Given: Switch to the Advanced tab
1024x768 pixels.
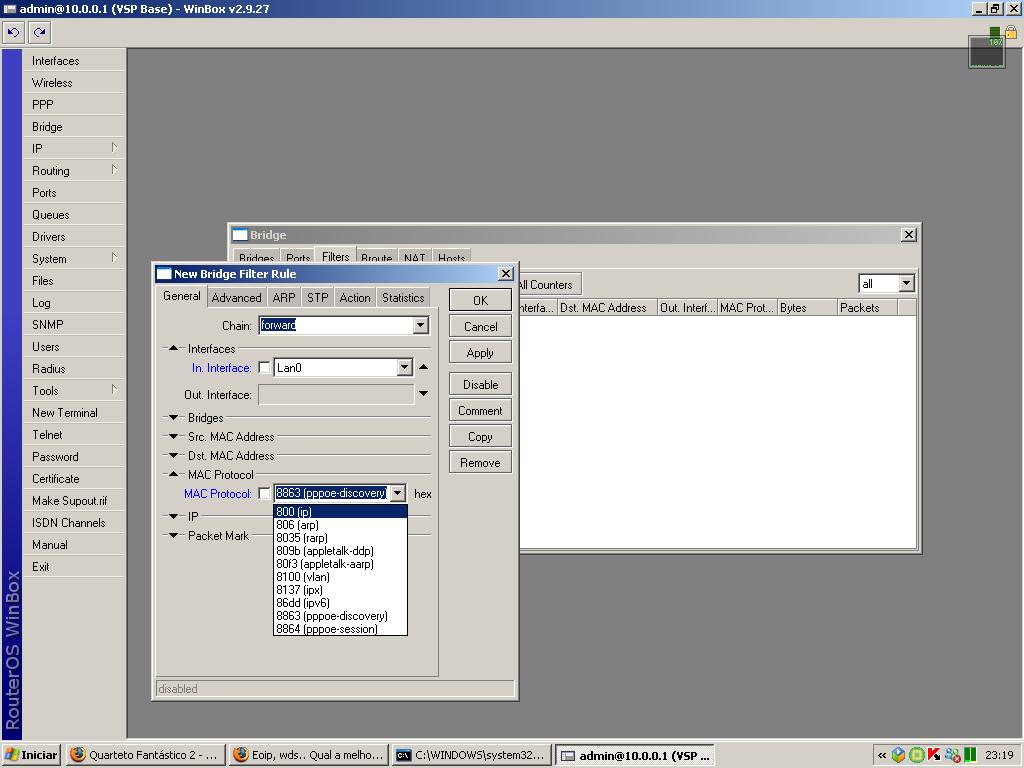Looking at the screenshot, I should [x=236, y=298].
